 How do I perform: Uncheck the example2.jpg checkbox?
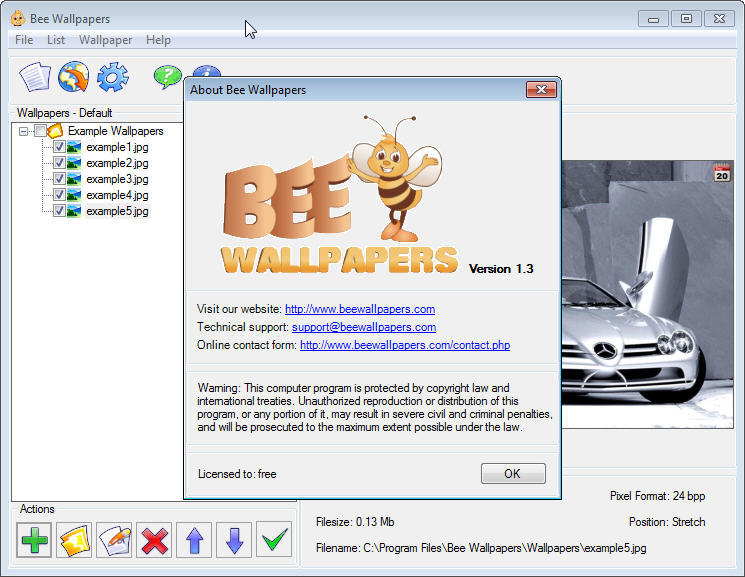point(59,163)
